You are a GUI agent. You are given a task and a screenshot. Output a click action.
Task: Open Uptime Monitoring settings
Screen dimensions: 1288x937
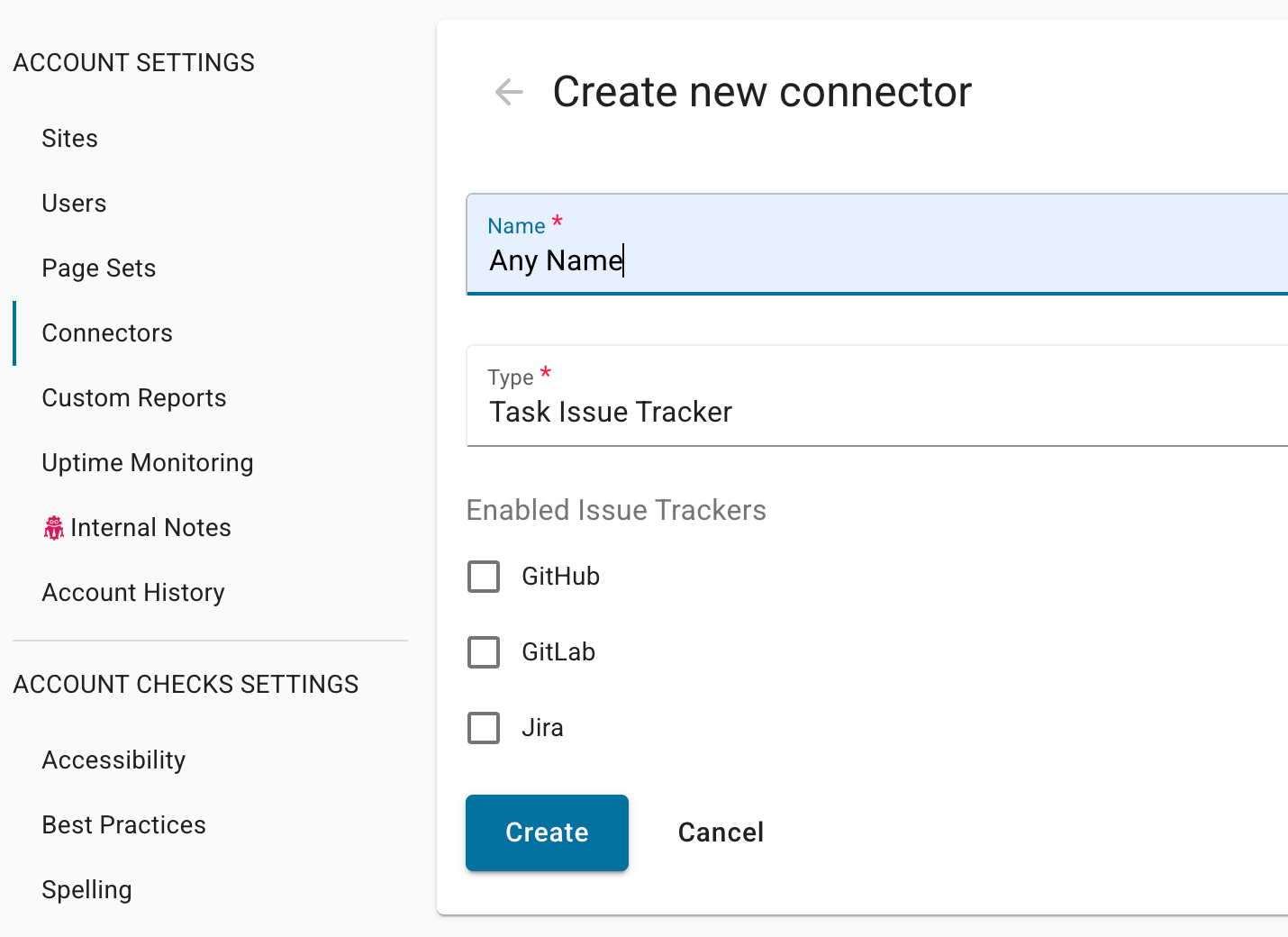[147, 462]
